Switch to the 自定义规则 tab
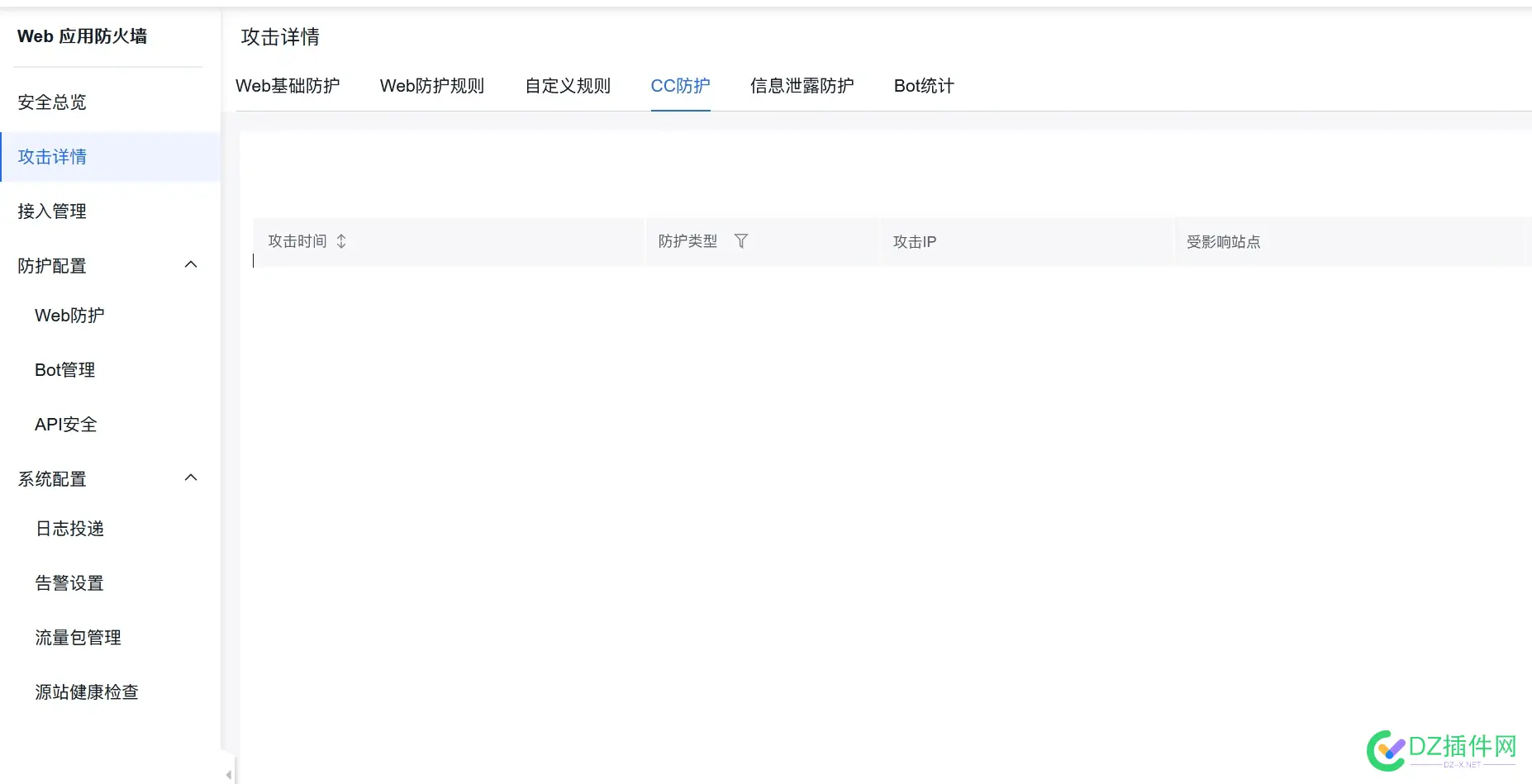The width and height of the screenshot is (1532, 784). coord(567,86)
